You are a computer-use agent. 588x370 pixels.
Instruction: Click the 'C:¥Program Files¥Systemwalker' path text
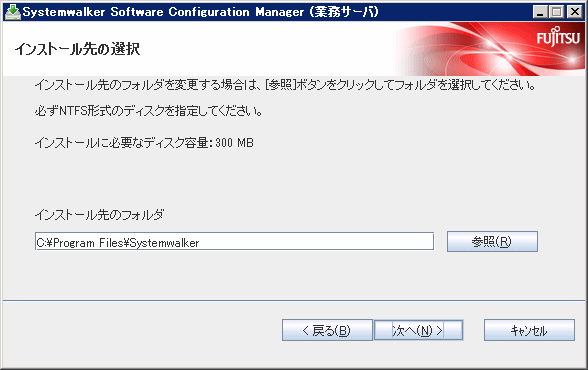tap(118, 243)
